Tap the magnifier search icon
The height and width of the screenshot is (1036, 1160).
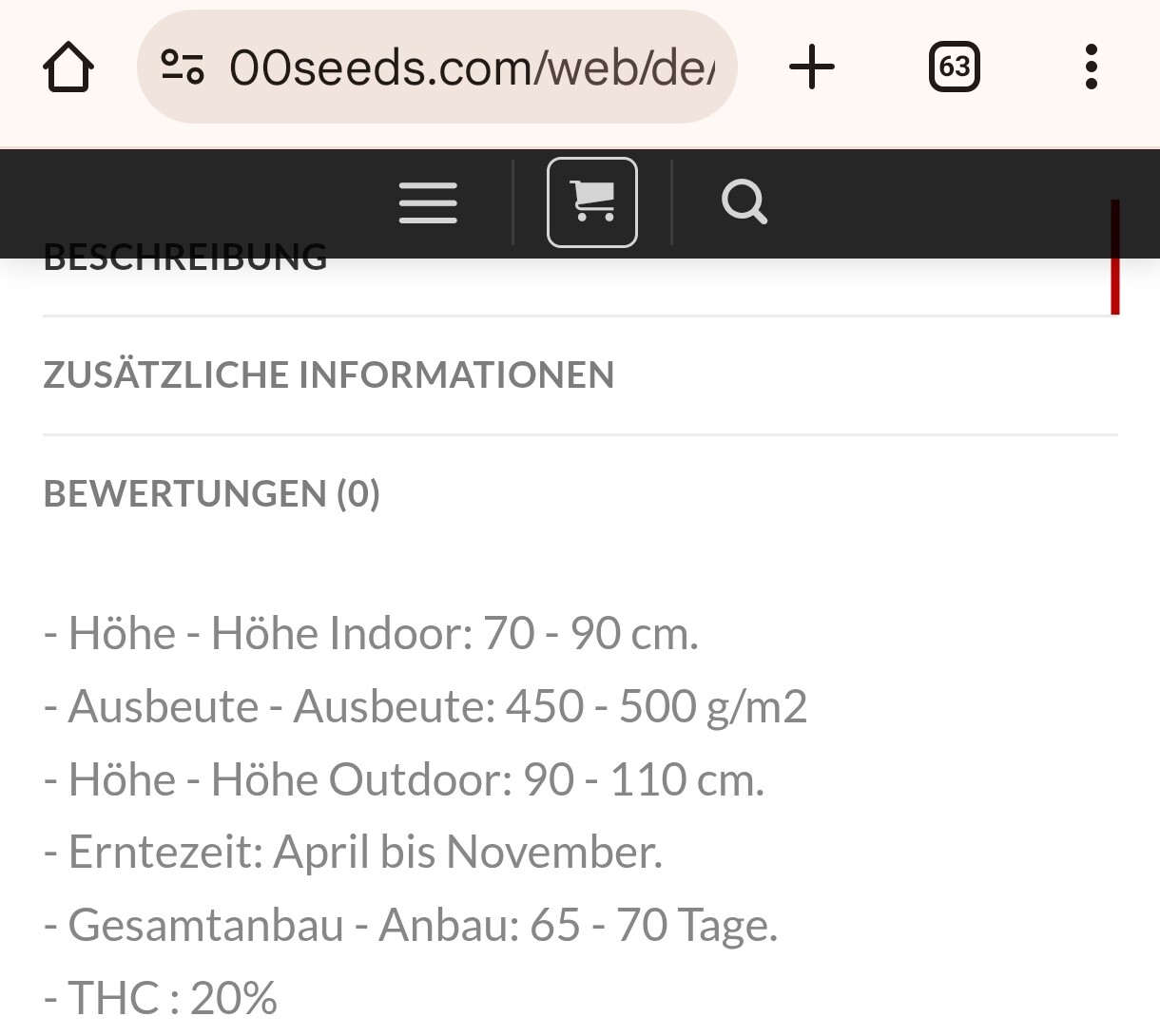coord(744,202)
